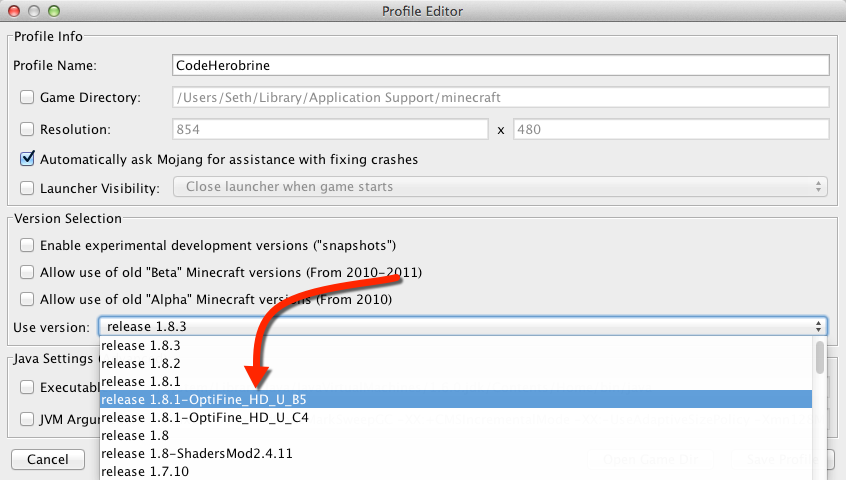This screenshot has width=846, height=480.
Task: Allow old Alpha Minecraft versions checkbox
Action: 27,299
